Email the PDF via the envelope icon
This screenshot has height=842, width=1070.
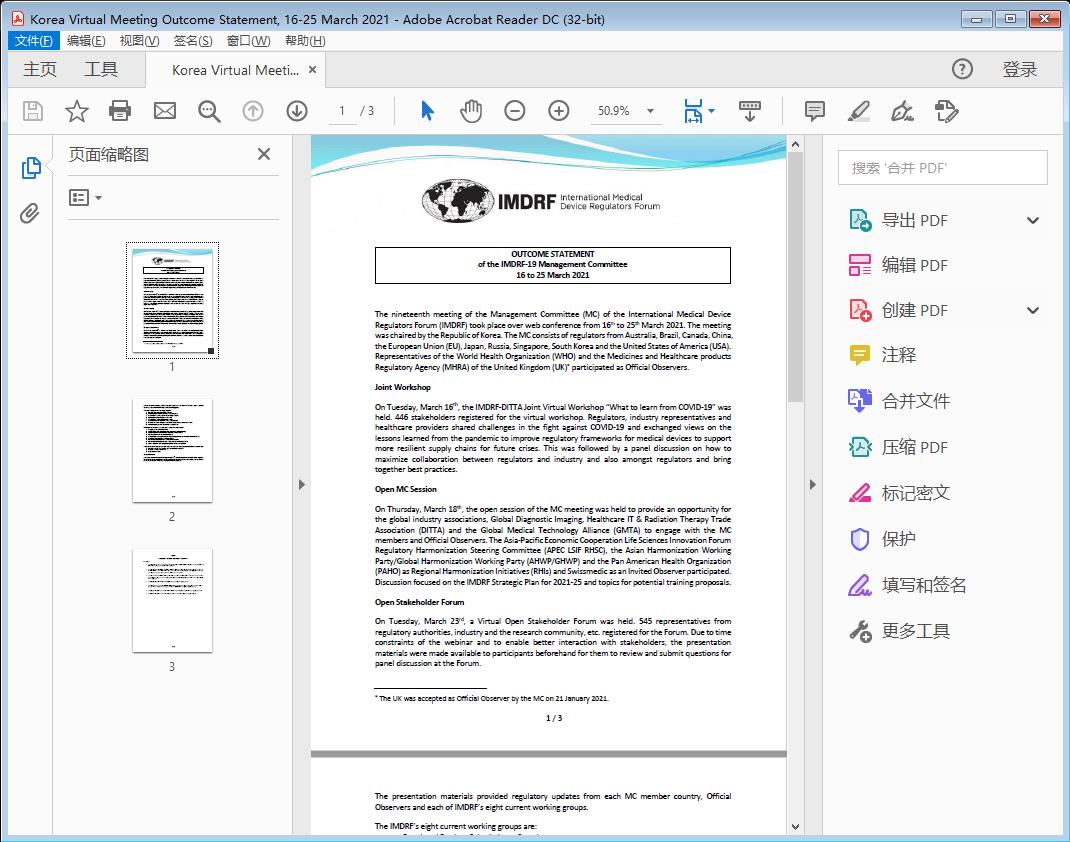(x=164, y=111)
